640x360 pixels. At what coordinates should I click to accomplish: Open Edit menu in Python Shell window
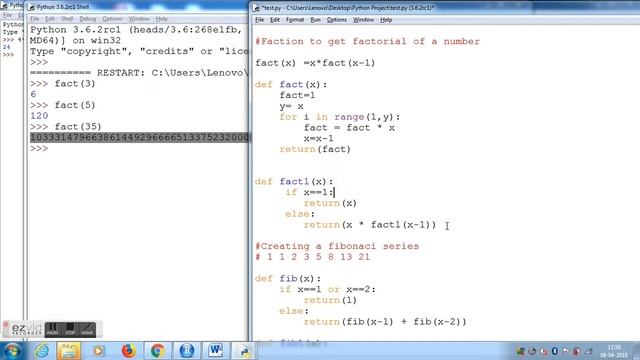(x=50, y=19)
